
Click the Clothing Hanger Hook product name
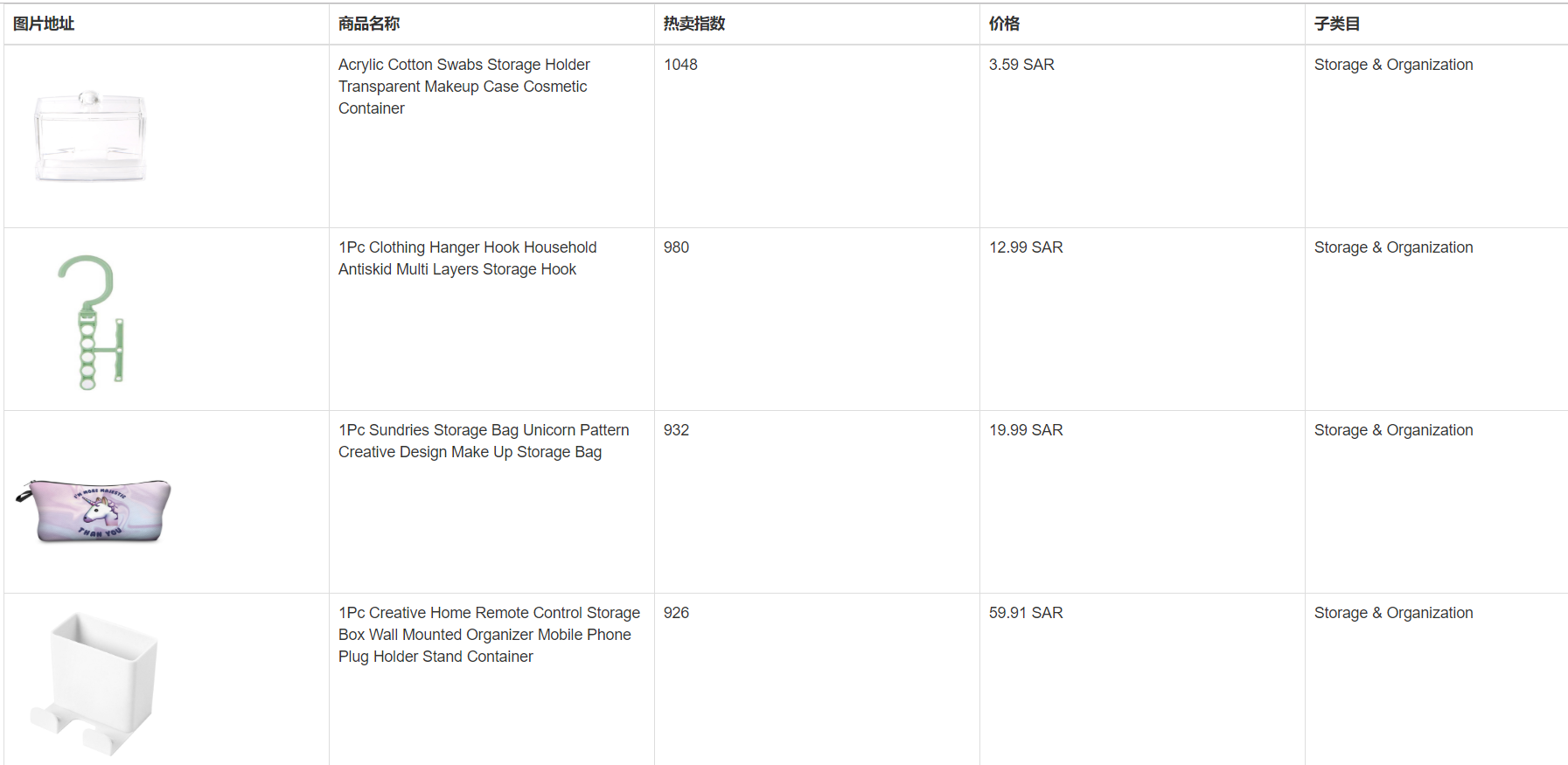tap(467, 258)
